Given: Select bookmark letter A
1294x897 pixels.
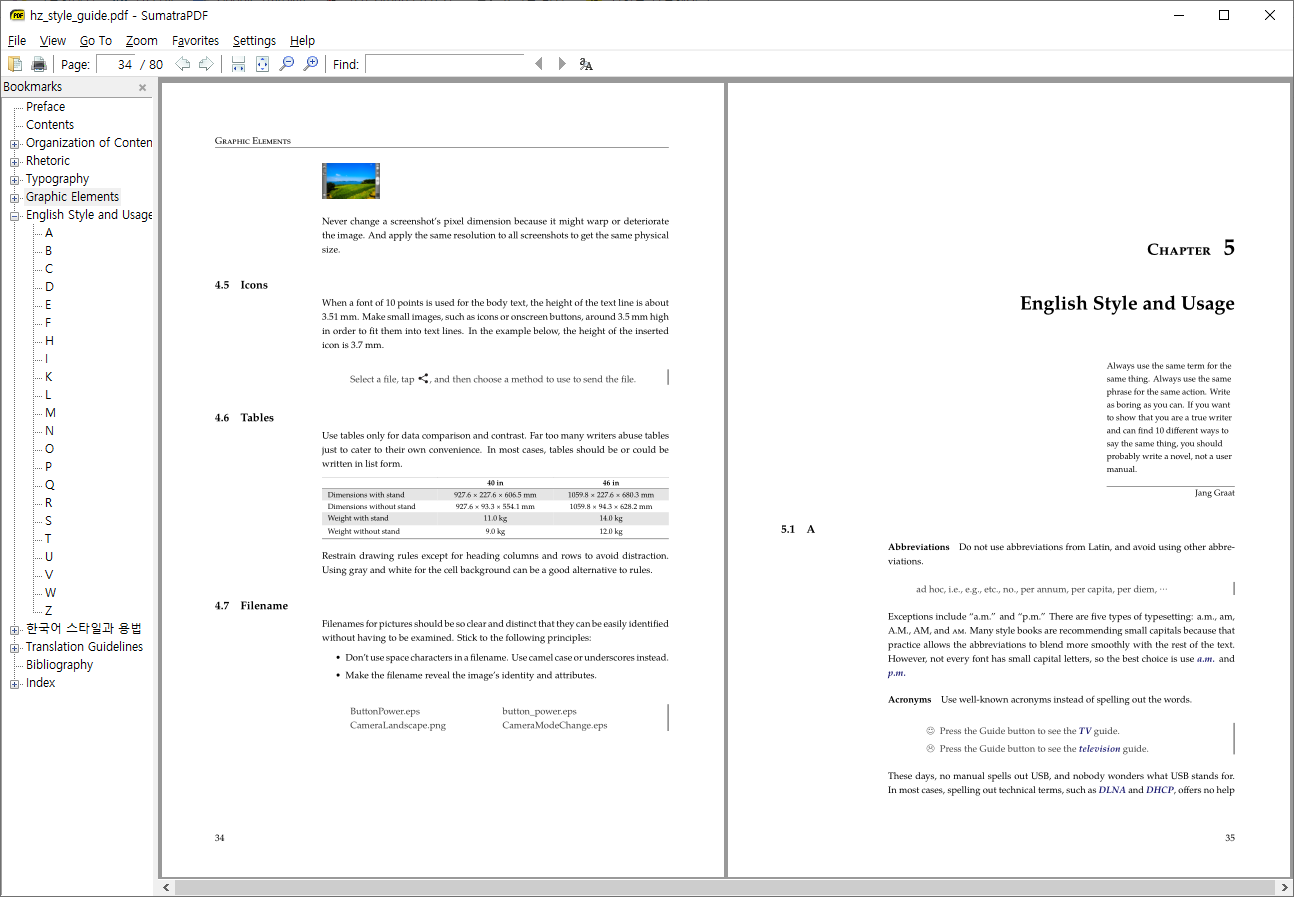Looking at the screenshot, I should [x=49, y=233].
